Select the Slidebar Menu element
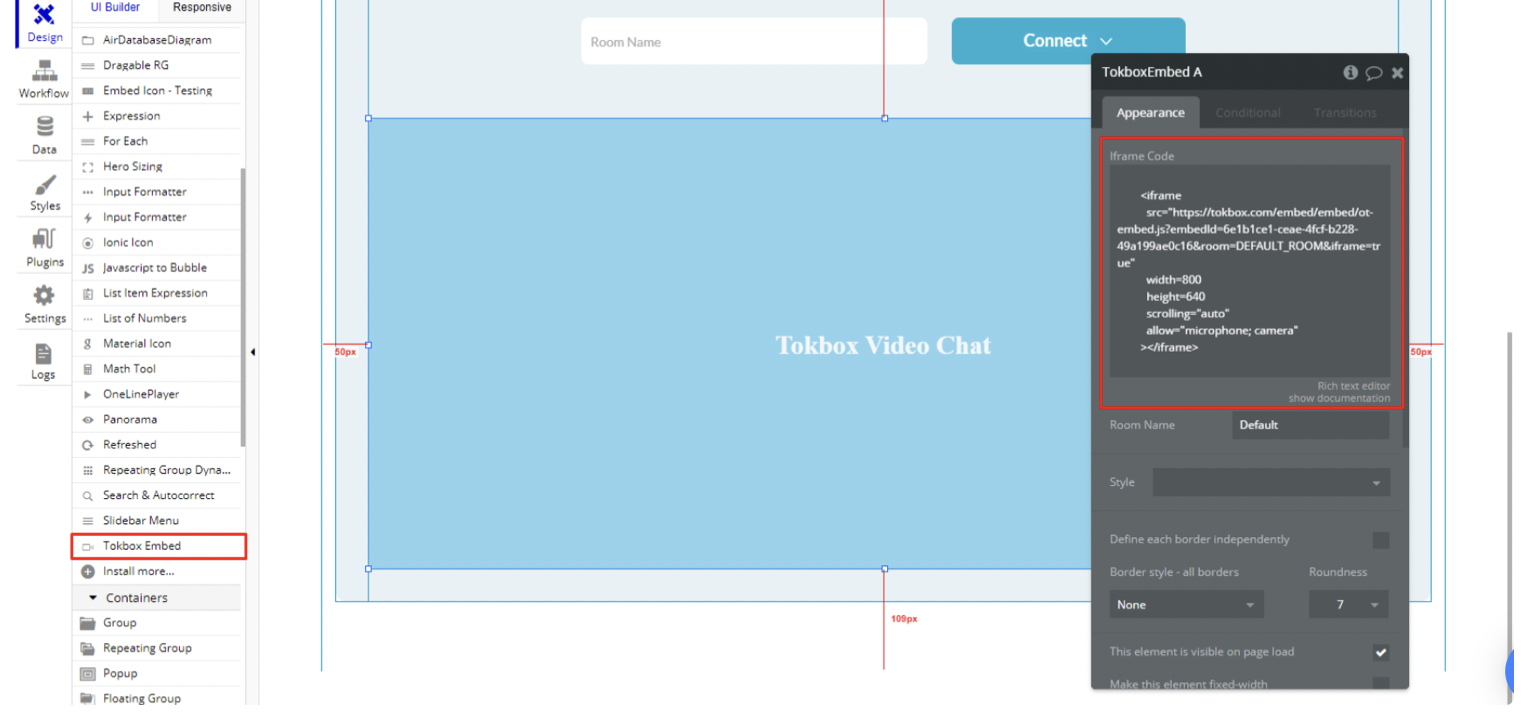This screenshot has height=716, width=1530. click(x=157, y=521)
